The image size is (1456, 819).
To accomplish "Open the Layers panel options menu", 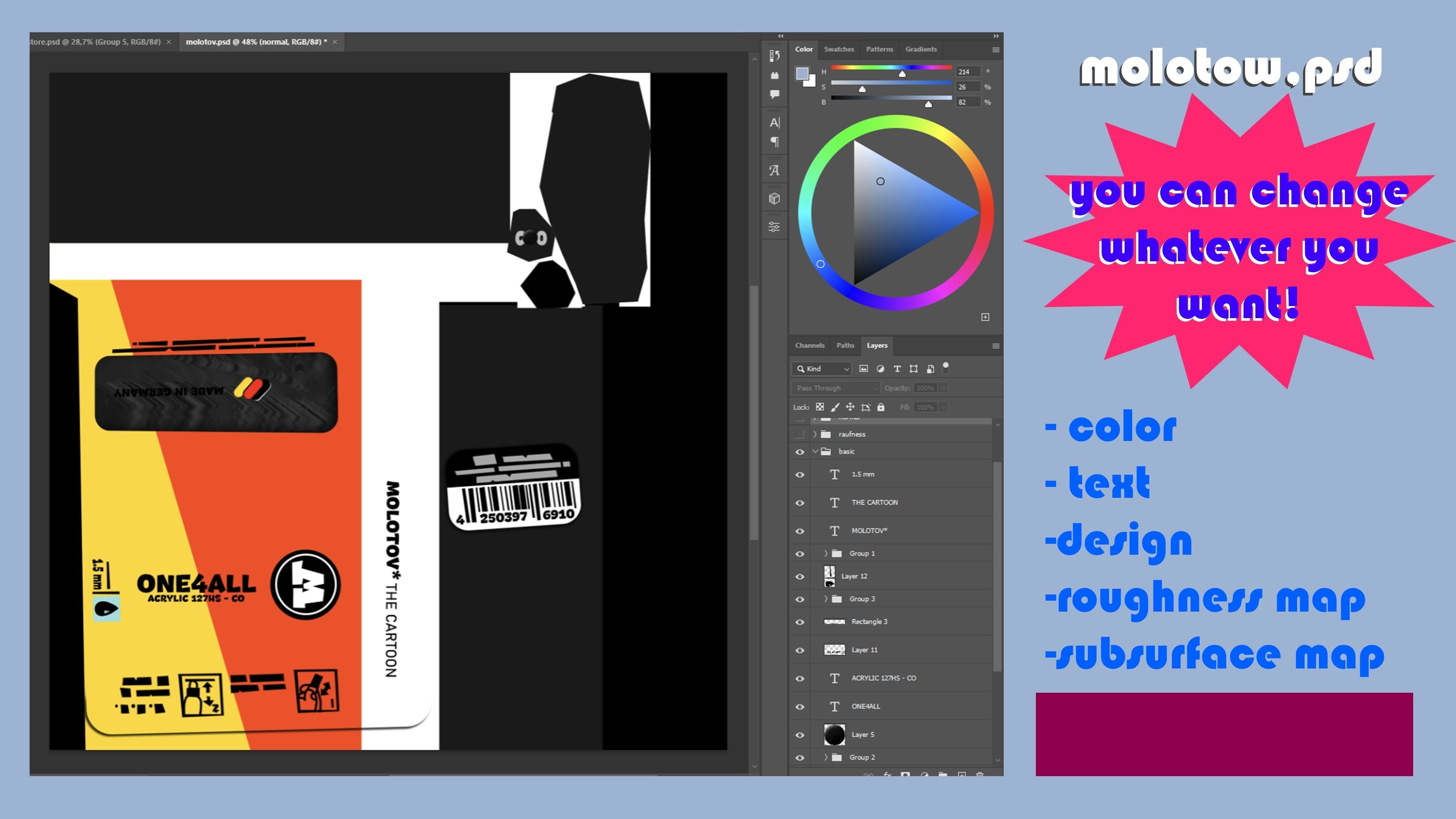I will (996, 346).
